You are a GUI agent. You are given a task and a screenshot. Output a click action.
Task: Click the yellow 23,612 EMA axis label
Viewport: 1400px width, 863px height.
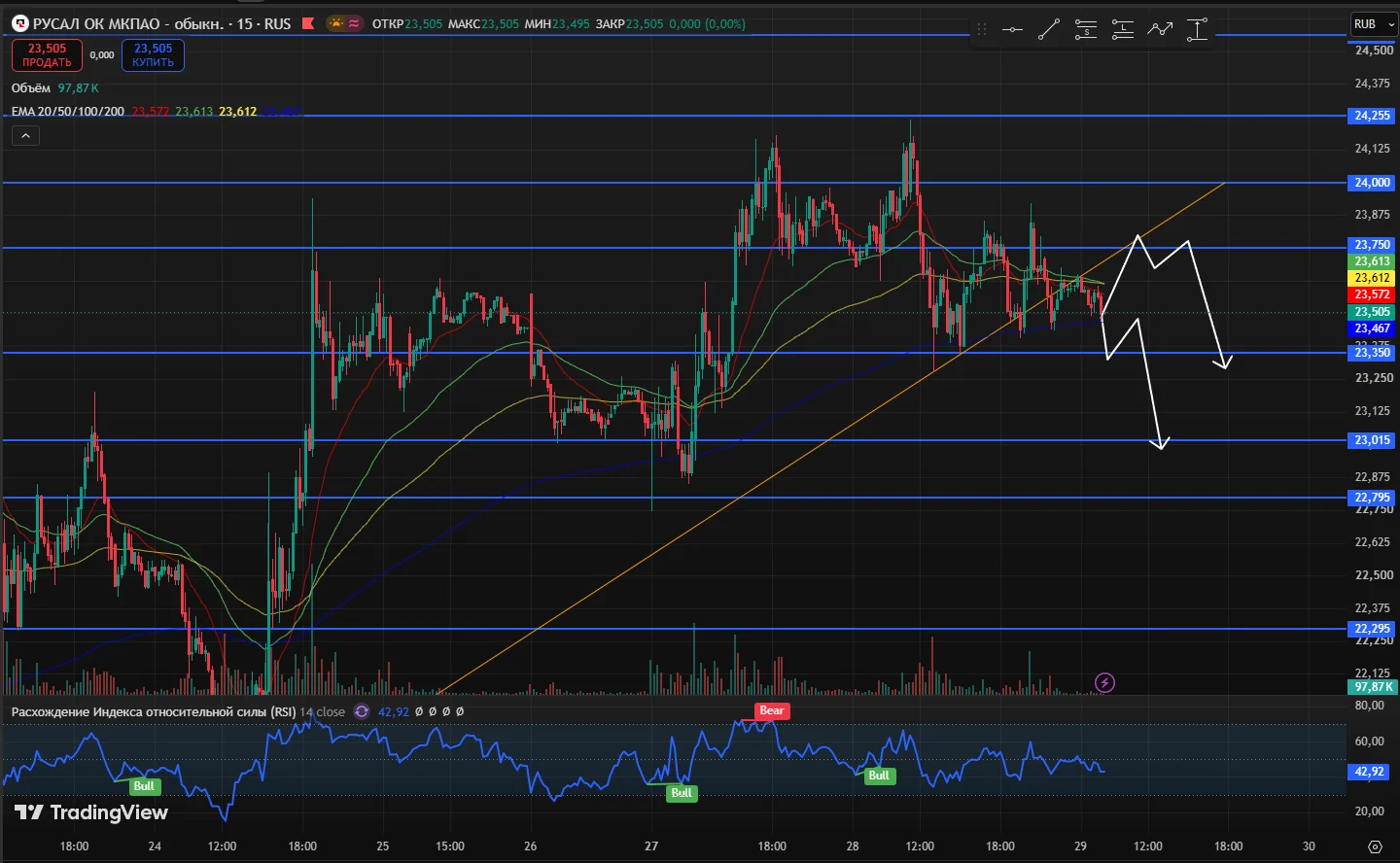(x=1373, y=278)
